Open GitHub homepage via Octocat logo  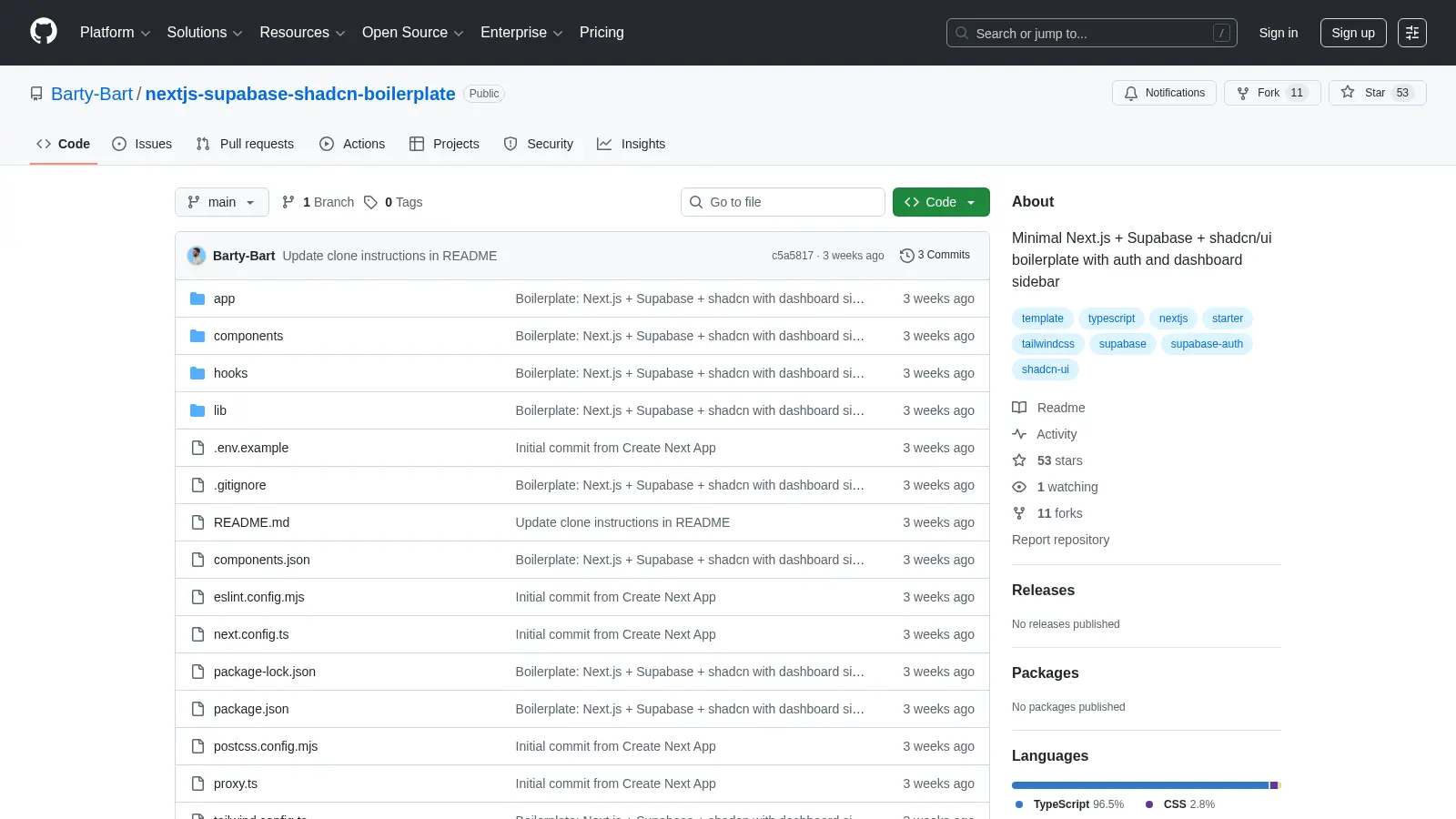44,32
